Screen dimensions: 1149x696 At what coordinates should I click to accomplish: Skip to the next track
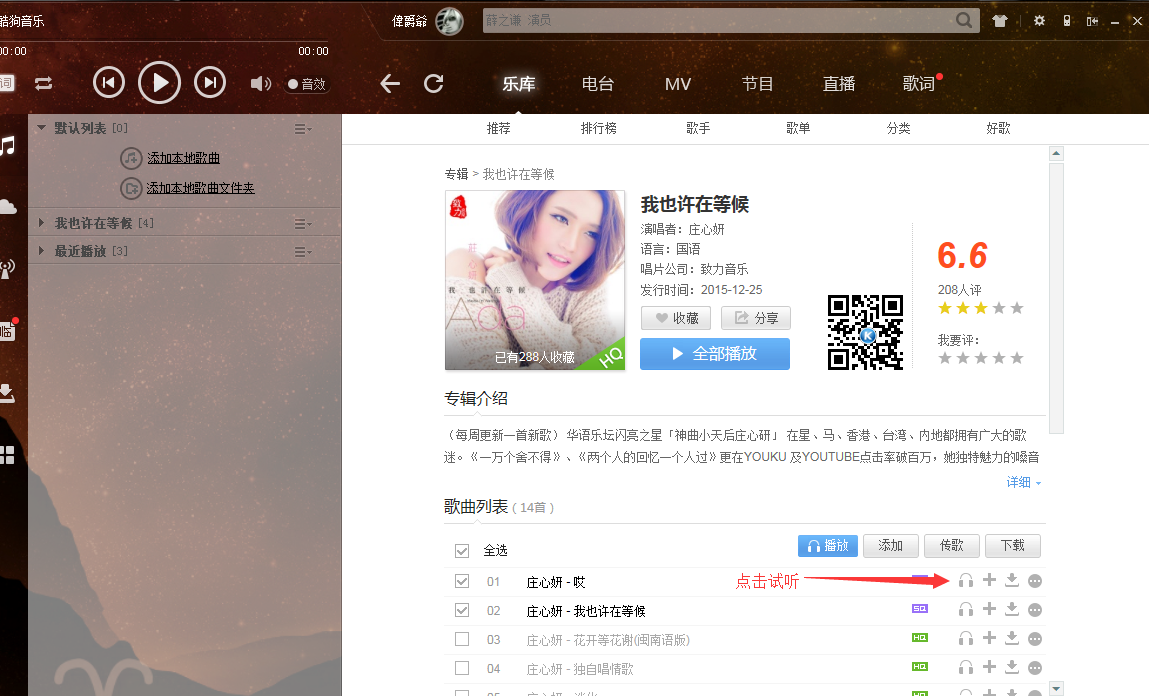coord(210,83)
